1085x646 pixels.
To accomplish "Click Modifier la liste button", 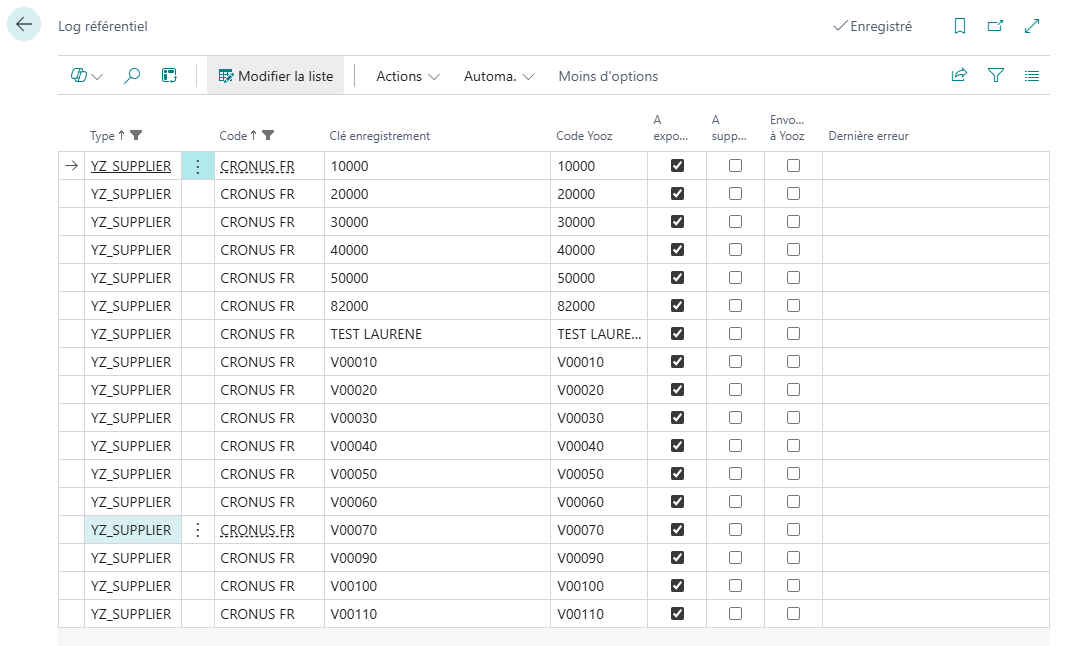I will point(276,76).
